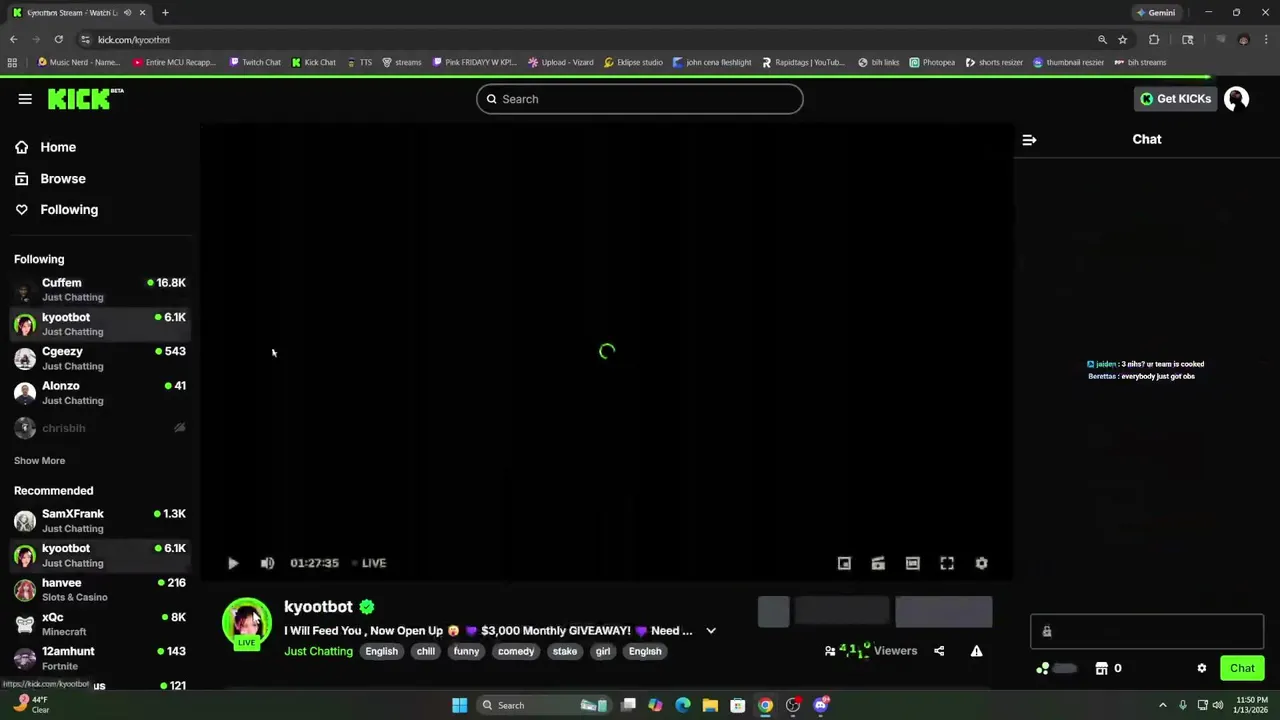Open kyootbot's live avatar

246,623
